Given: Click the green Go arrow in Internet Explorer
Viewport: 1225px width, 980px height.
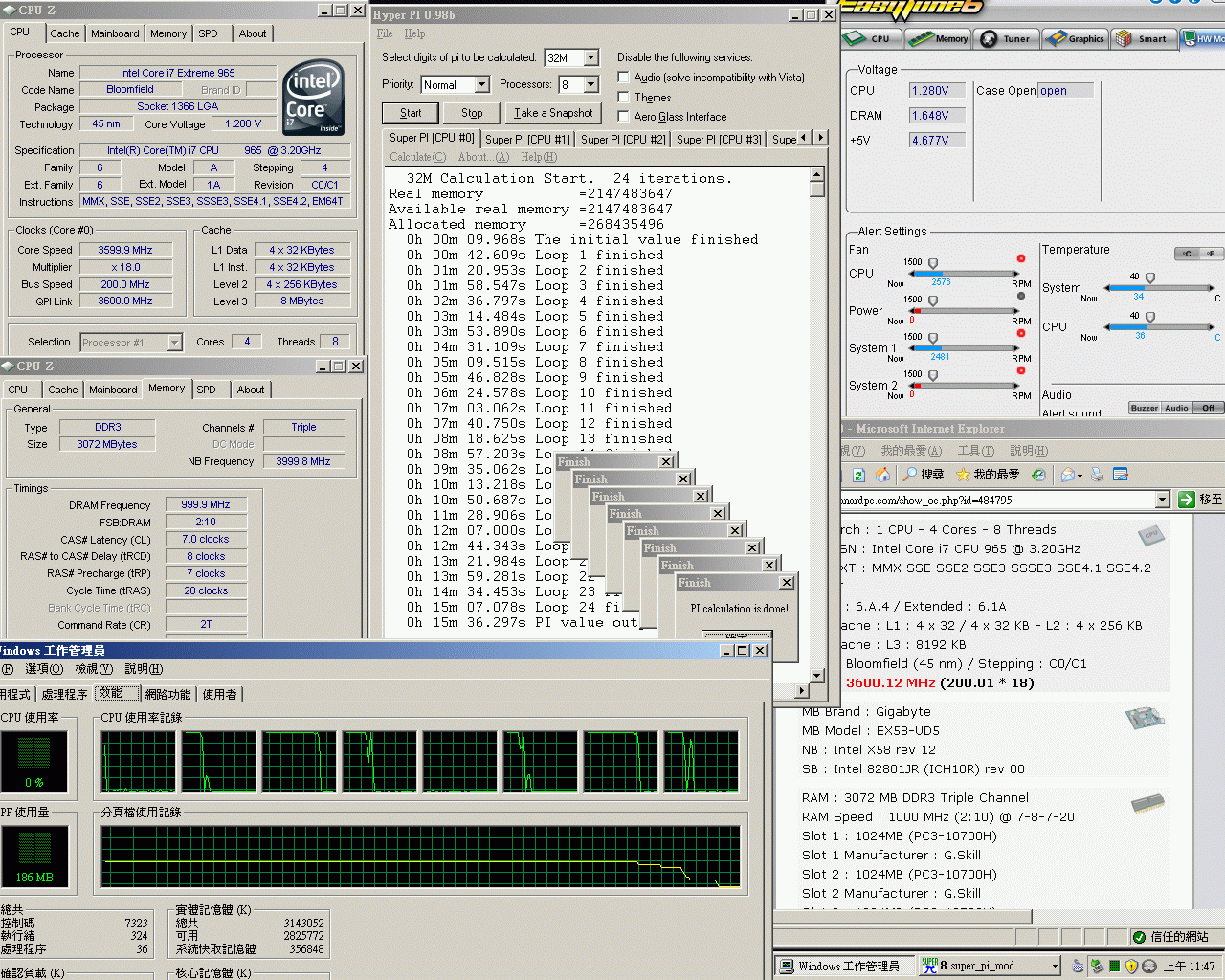Looking at the screenshot, I should click(1187, 500).
